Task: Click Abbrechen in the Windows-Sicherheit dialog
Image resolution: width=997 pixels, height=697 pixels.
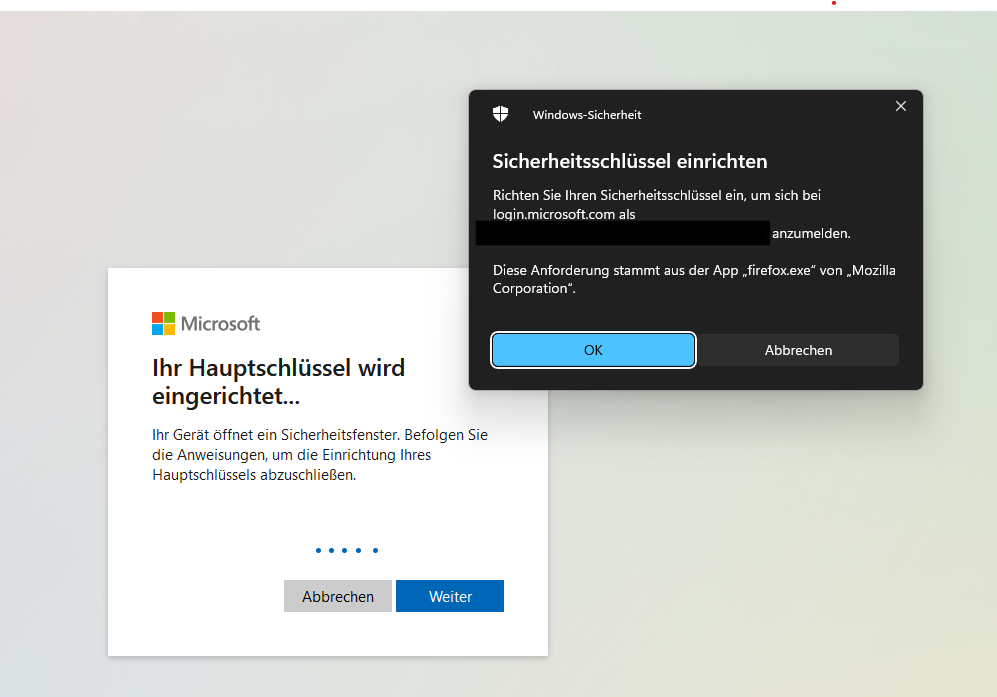Action: pyautogui.click(x=798, y=350)
